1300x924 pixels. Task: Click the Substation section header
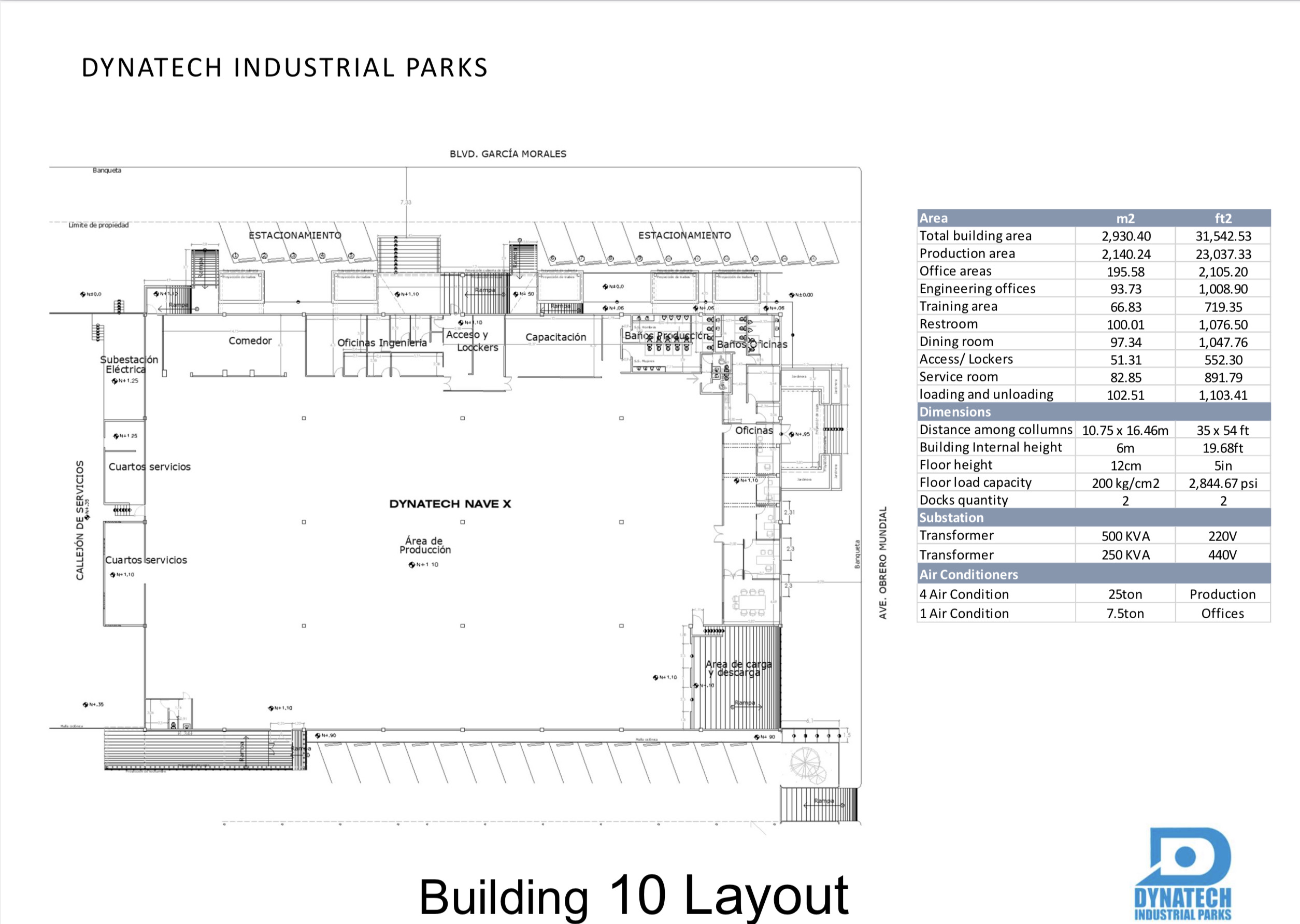click(951, 518)
